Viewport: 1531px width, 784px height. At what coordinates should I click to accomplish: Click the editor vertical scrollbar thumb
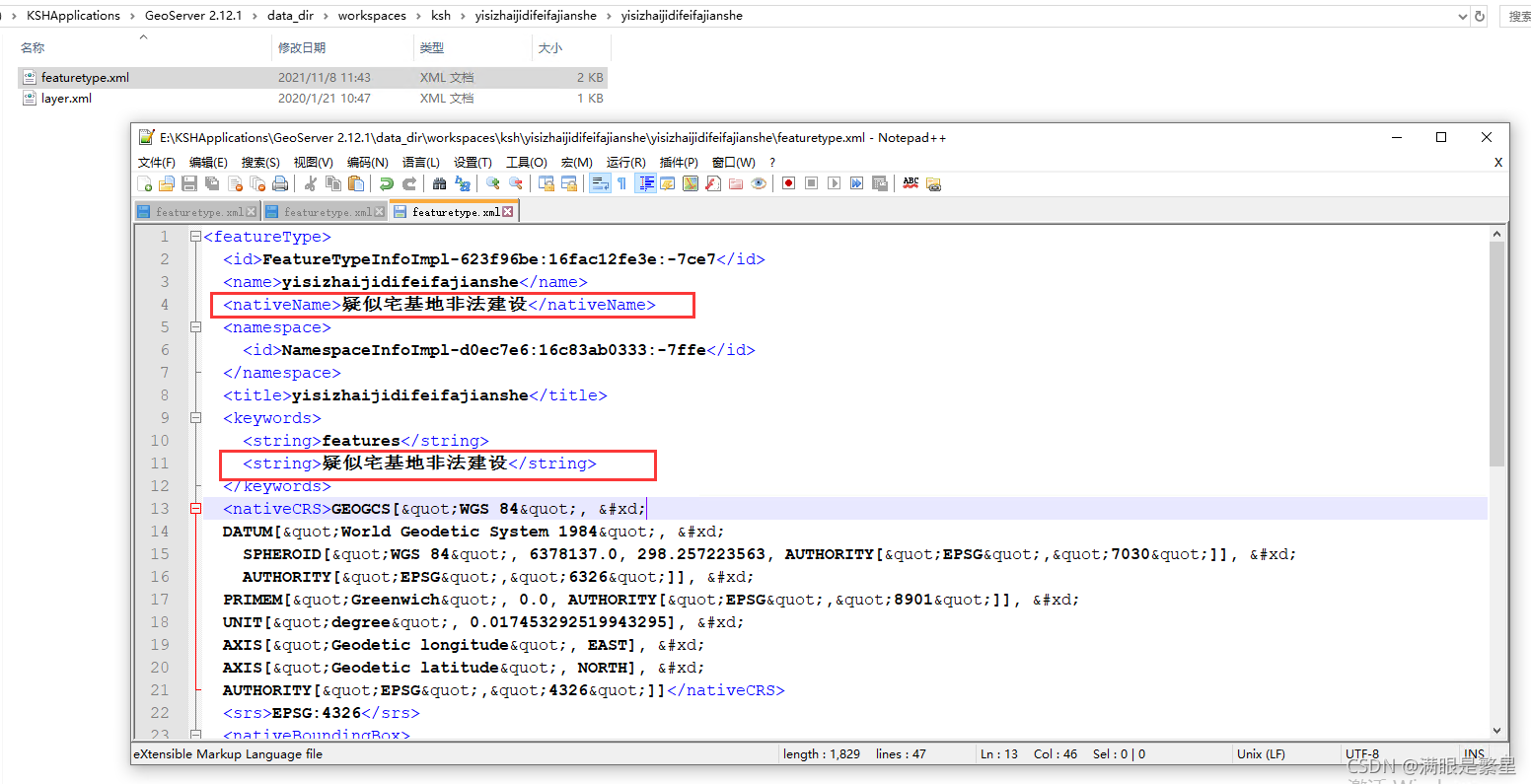click(1496, 355)
